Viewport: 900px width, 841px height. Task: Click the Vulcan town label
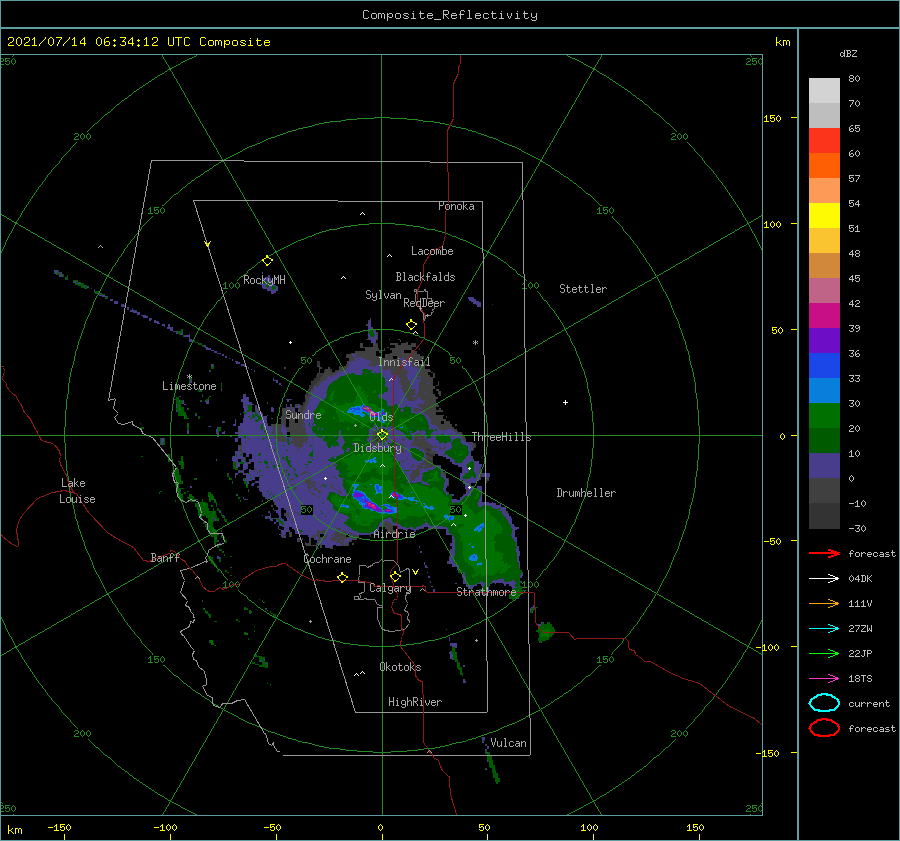pos(508,743)
